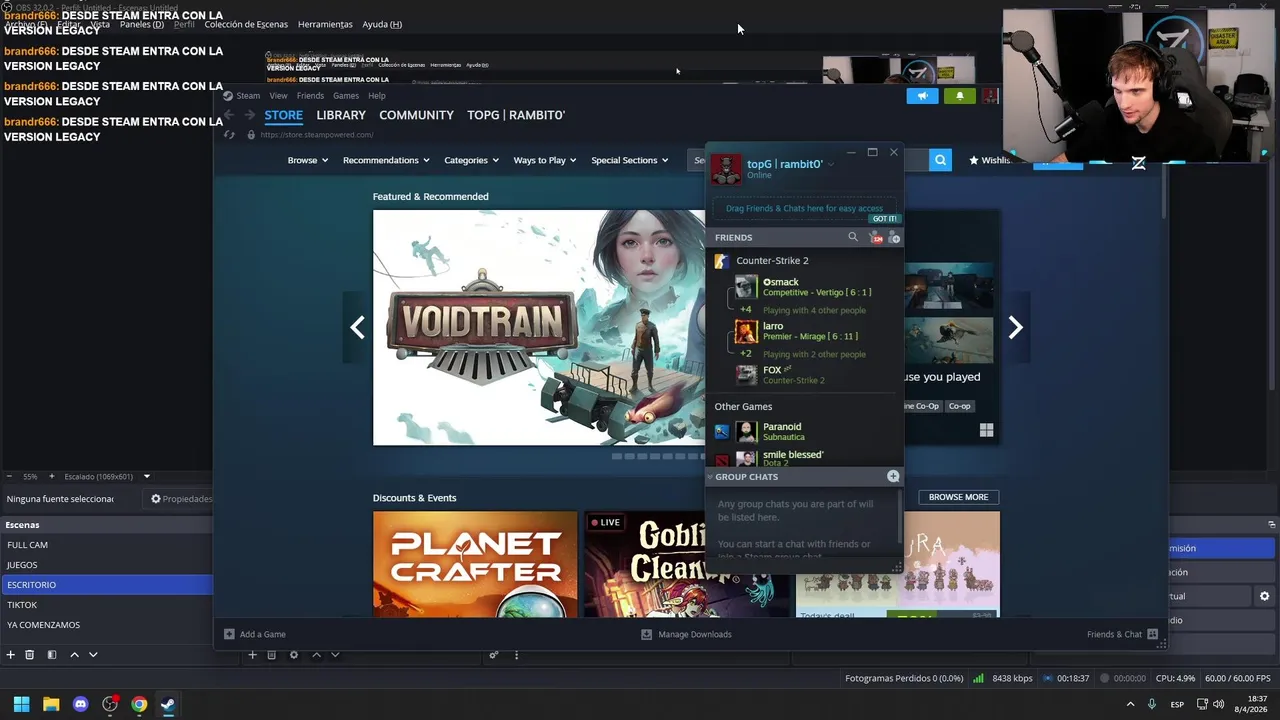Open audio mixer advanced settings gears icon

[493, 655]
